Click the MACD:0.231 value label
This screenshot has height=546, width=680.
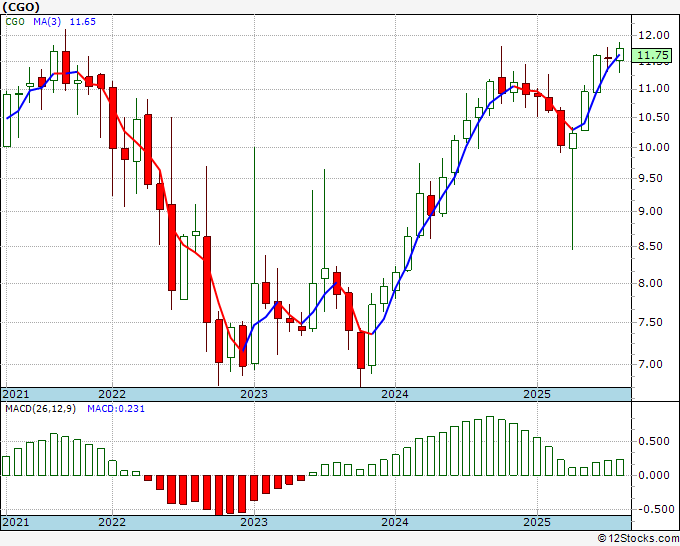tap(116, 409)
